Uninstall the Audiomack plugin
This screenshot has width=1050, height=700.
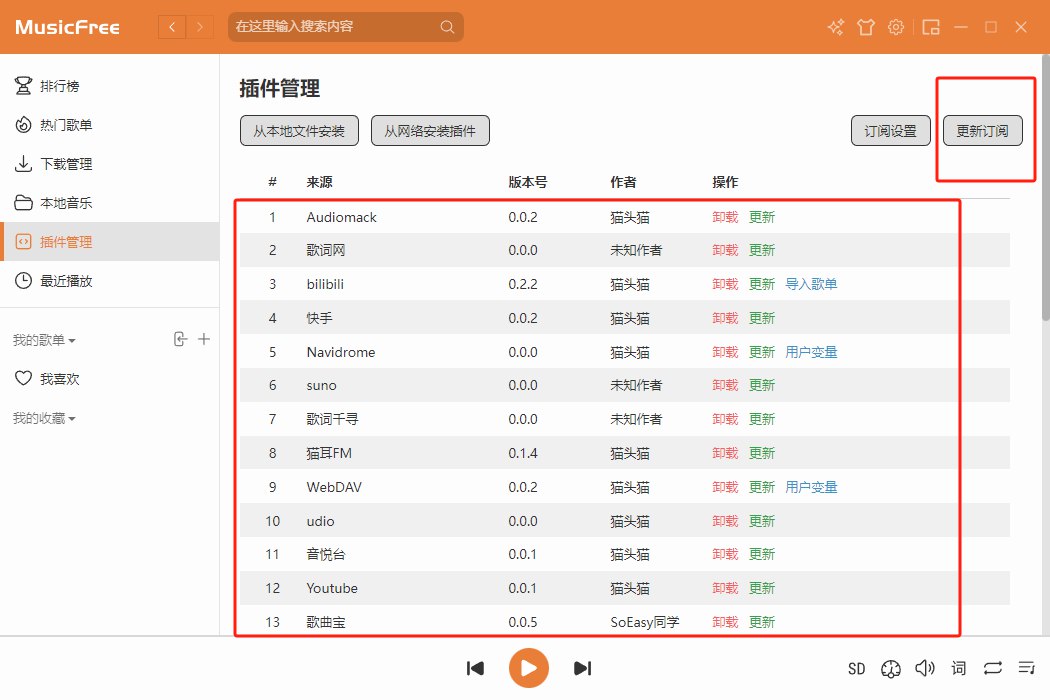tap(725, 217)
